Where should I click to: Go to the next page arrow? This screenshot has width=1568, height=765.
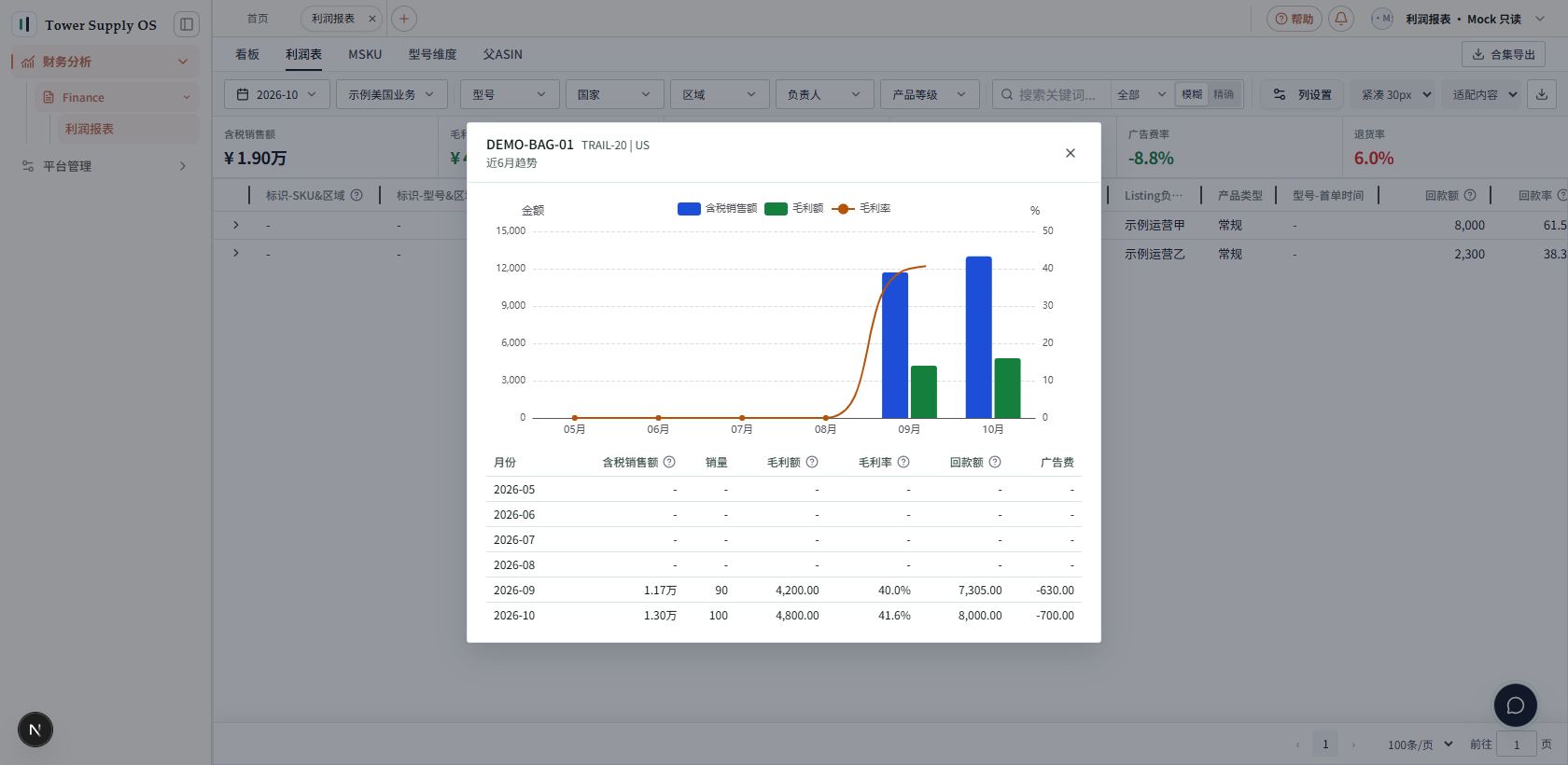(x=1354, y=744)
